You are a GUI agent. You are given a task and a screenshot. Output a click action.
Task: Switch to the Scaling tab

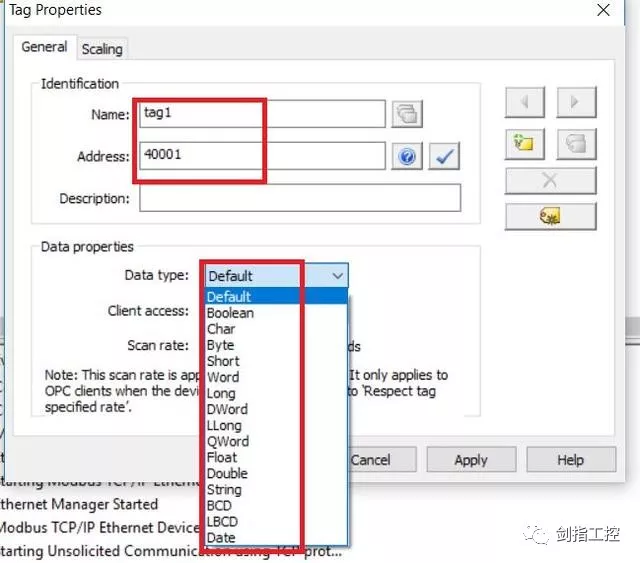102,48
